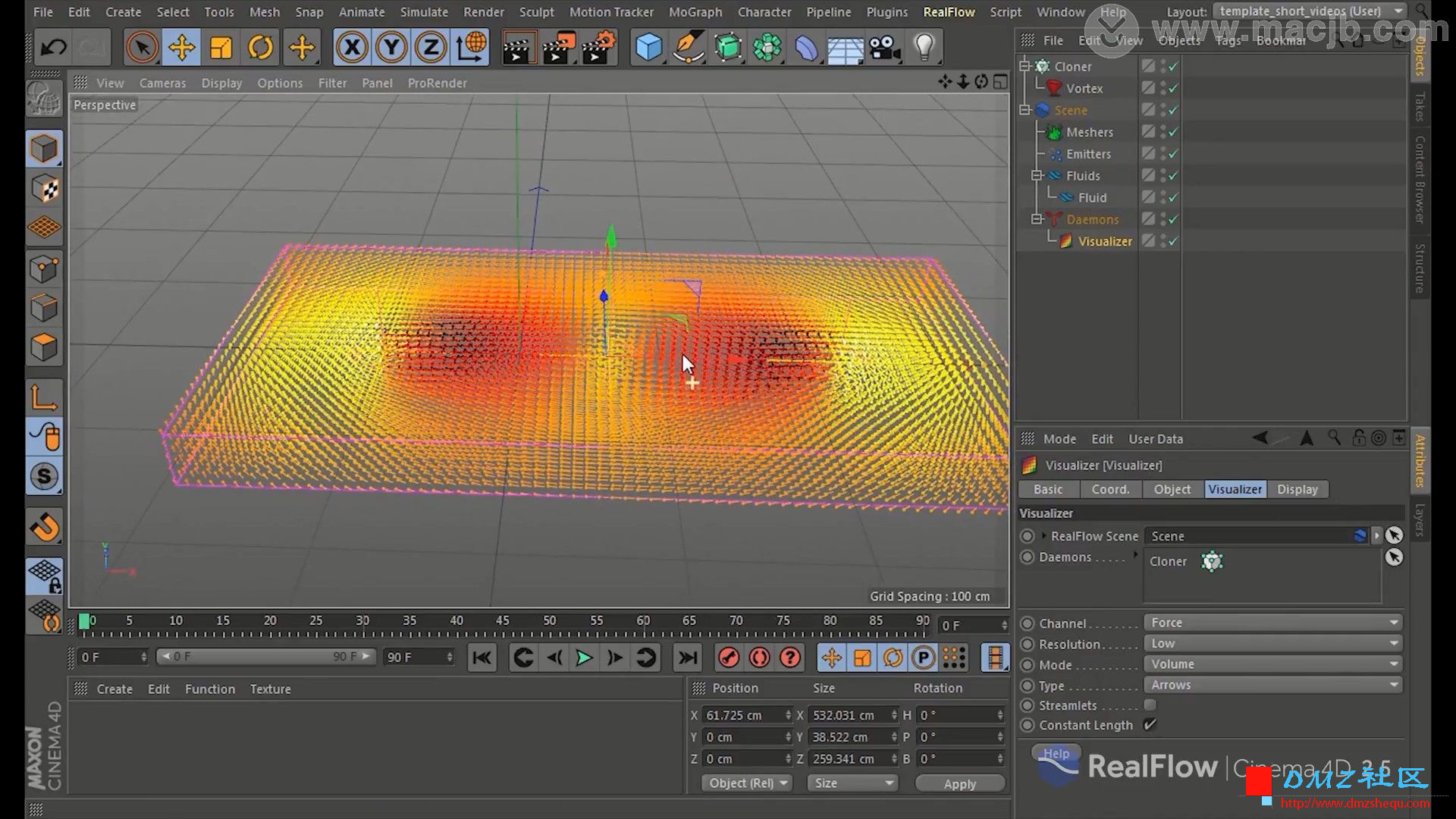The image size is (1456, 819).
Task: Activate the Move tool
Action: (x=181, y=48)
